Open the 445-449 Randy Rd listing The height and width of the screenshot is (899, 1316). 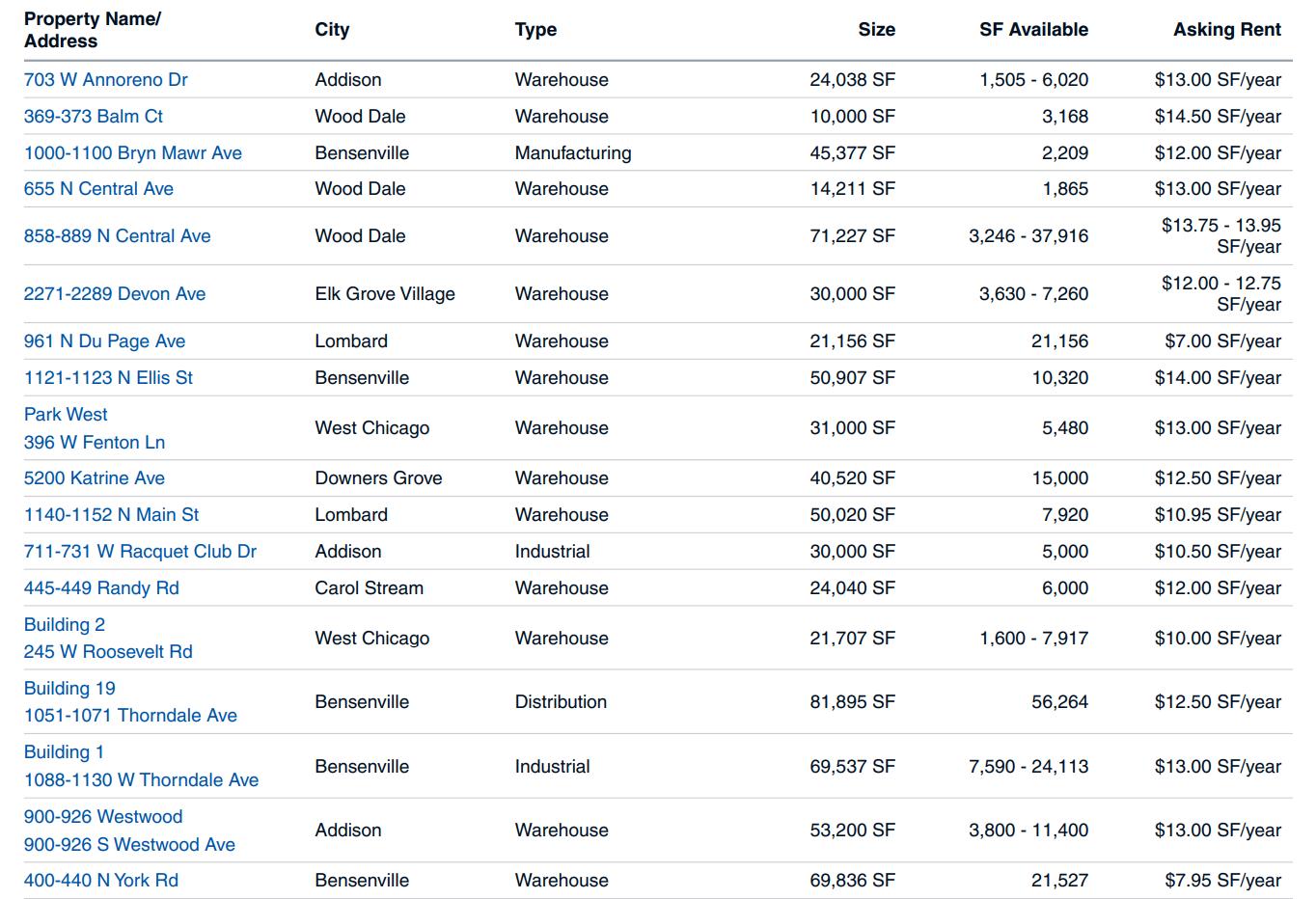tap(101, 588)
